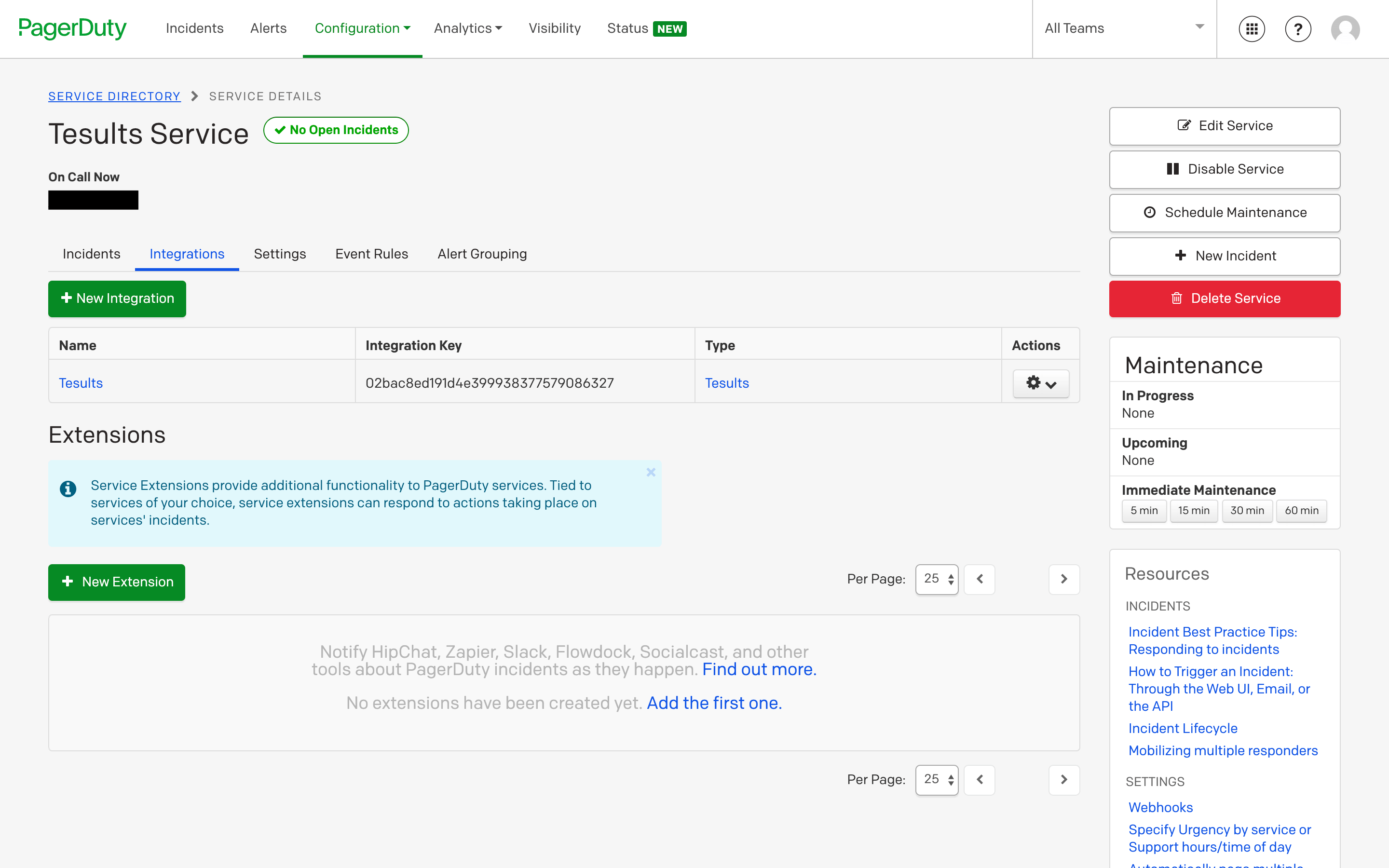Click the Edit Service button
Viewport: 1389px width, 868px height.
[1224, 126]
